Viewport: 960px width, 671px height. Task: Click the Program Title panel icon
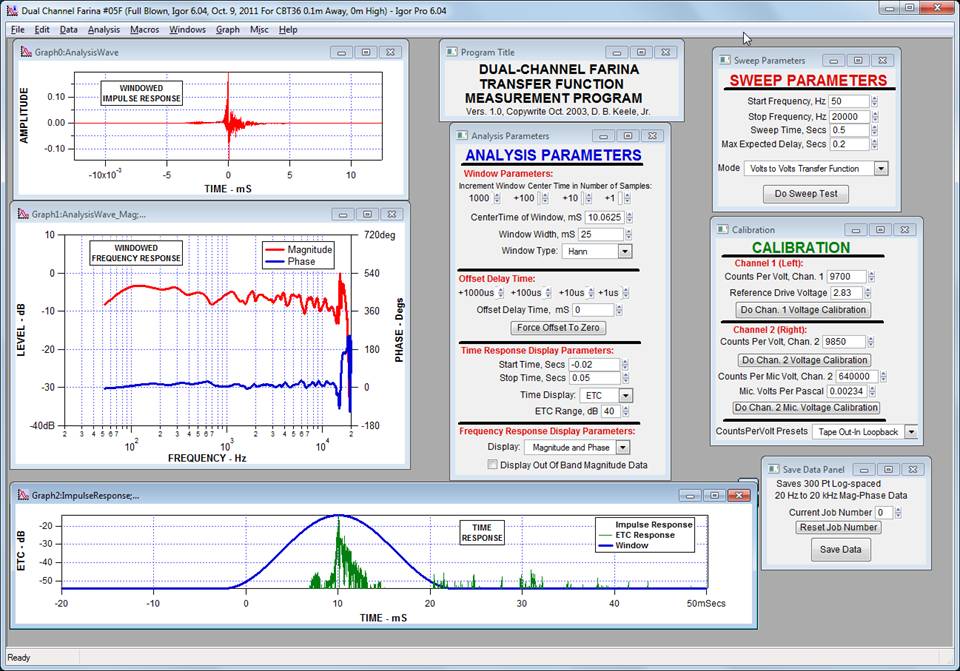coord(451,52)
